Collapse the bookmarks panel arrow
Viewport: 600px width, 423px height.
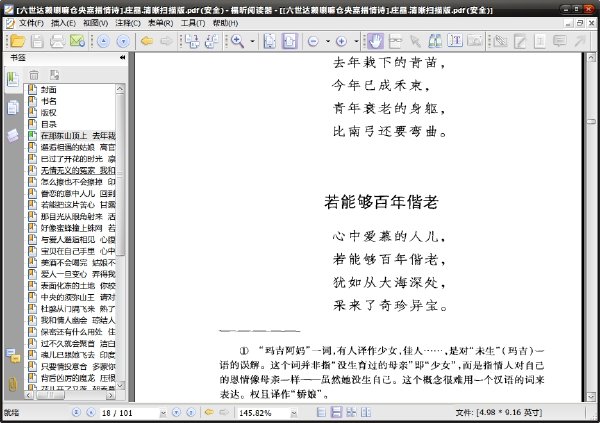(x=122, y=57)
